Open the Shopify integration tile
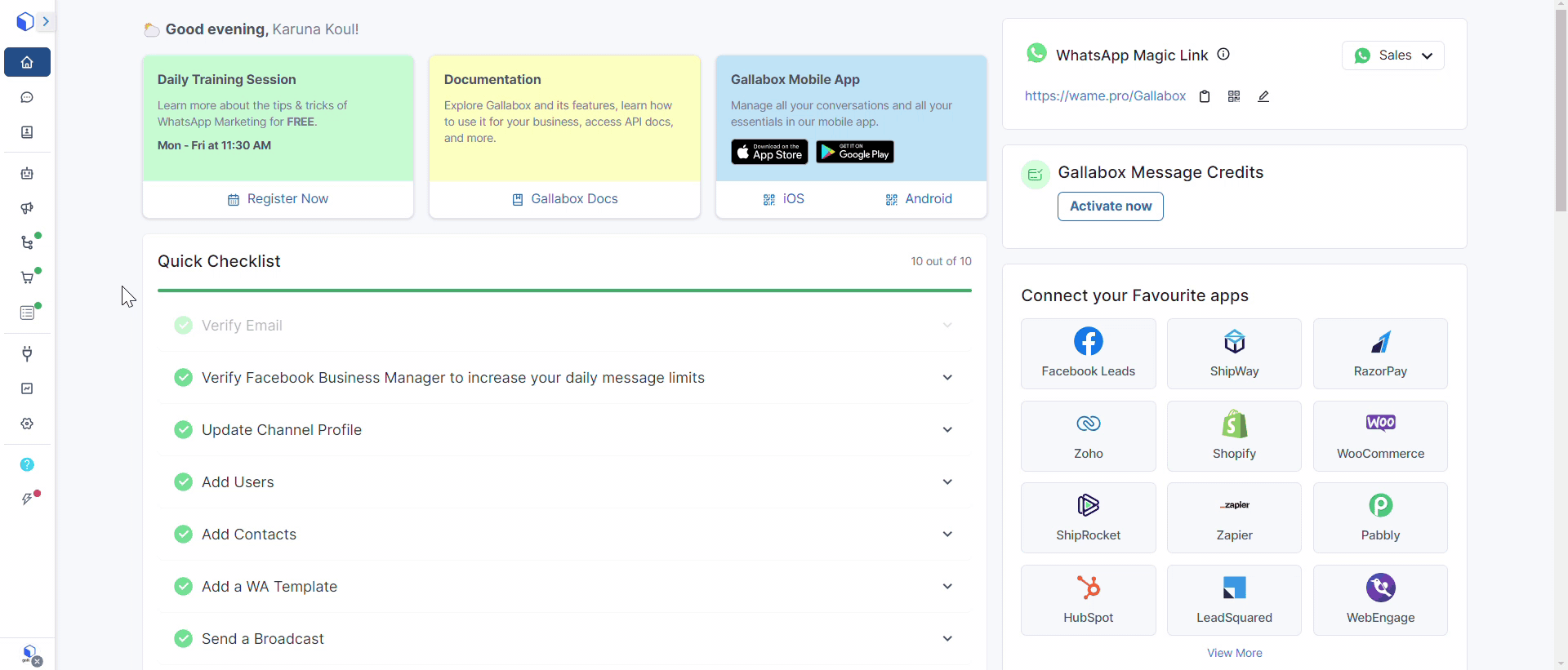The image size is (1568, 670). (1234, 436)
